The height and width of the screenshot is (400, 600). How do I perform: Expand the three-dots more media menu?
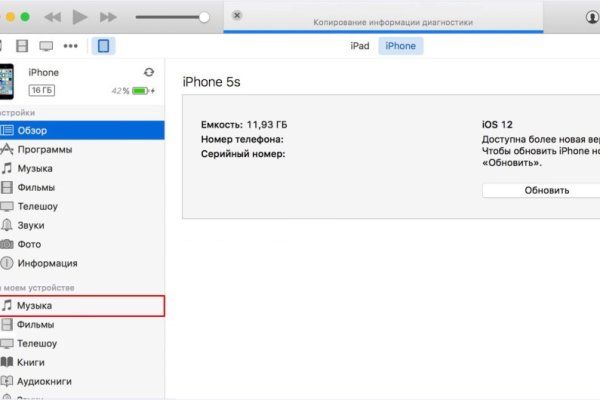pyautogui.click(x=70, y=46)
